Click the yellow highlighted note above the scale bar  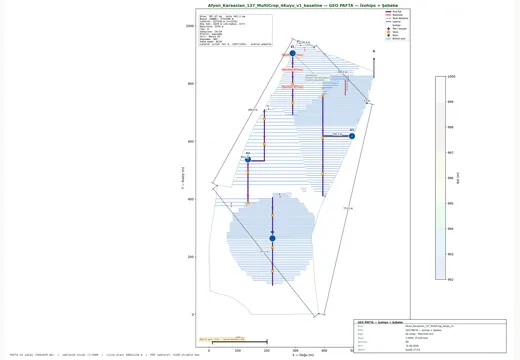click(222, 339)
